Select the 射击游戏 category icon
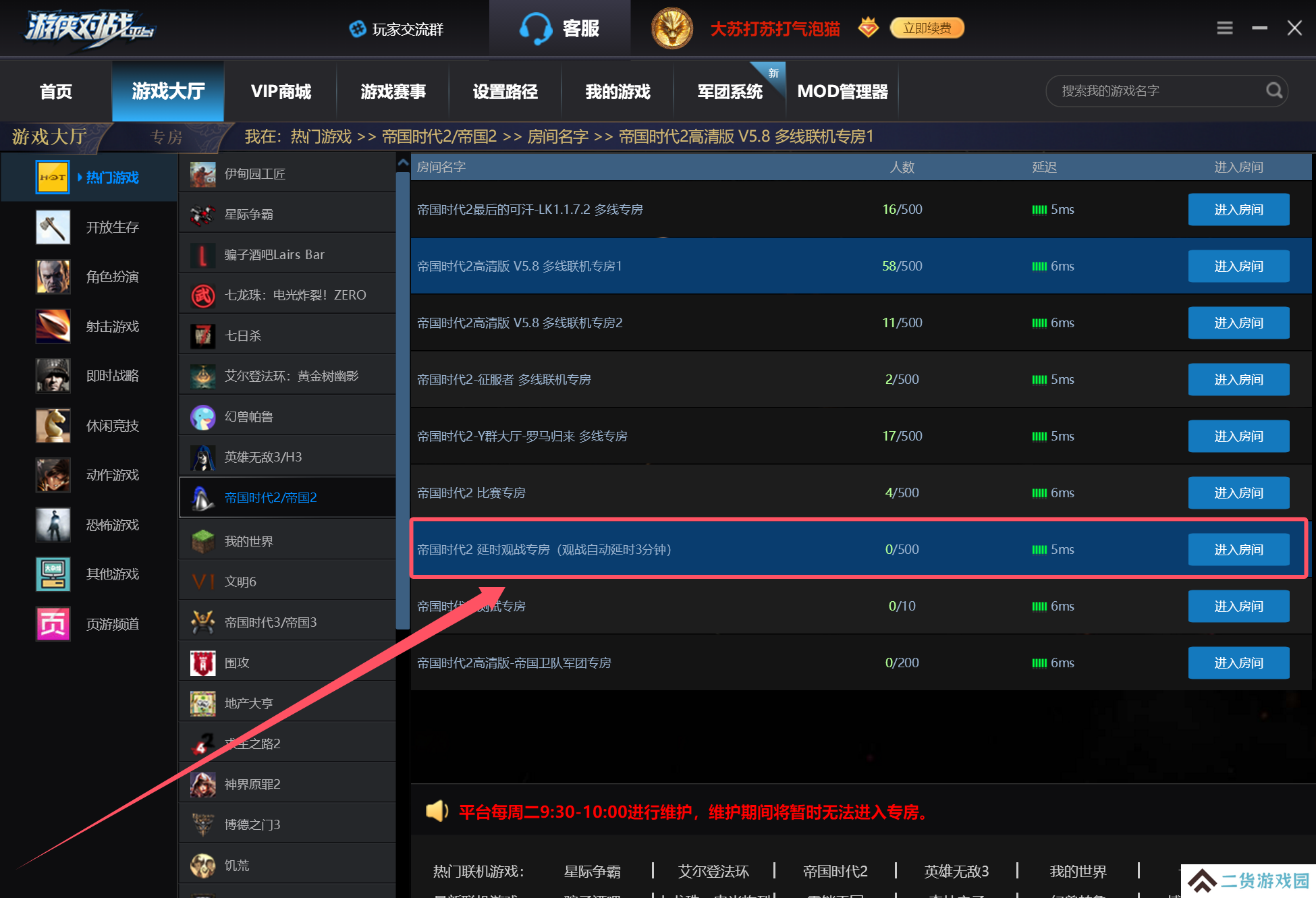 pyautogui.click(x=53, y=326)
